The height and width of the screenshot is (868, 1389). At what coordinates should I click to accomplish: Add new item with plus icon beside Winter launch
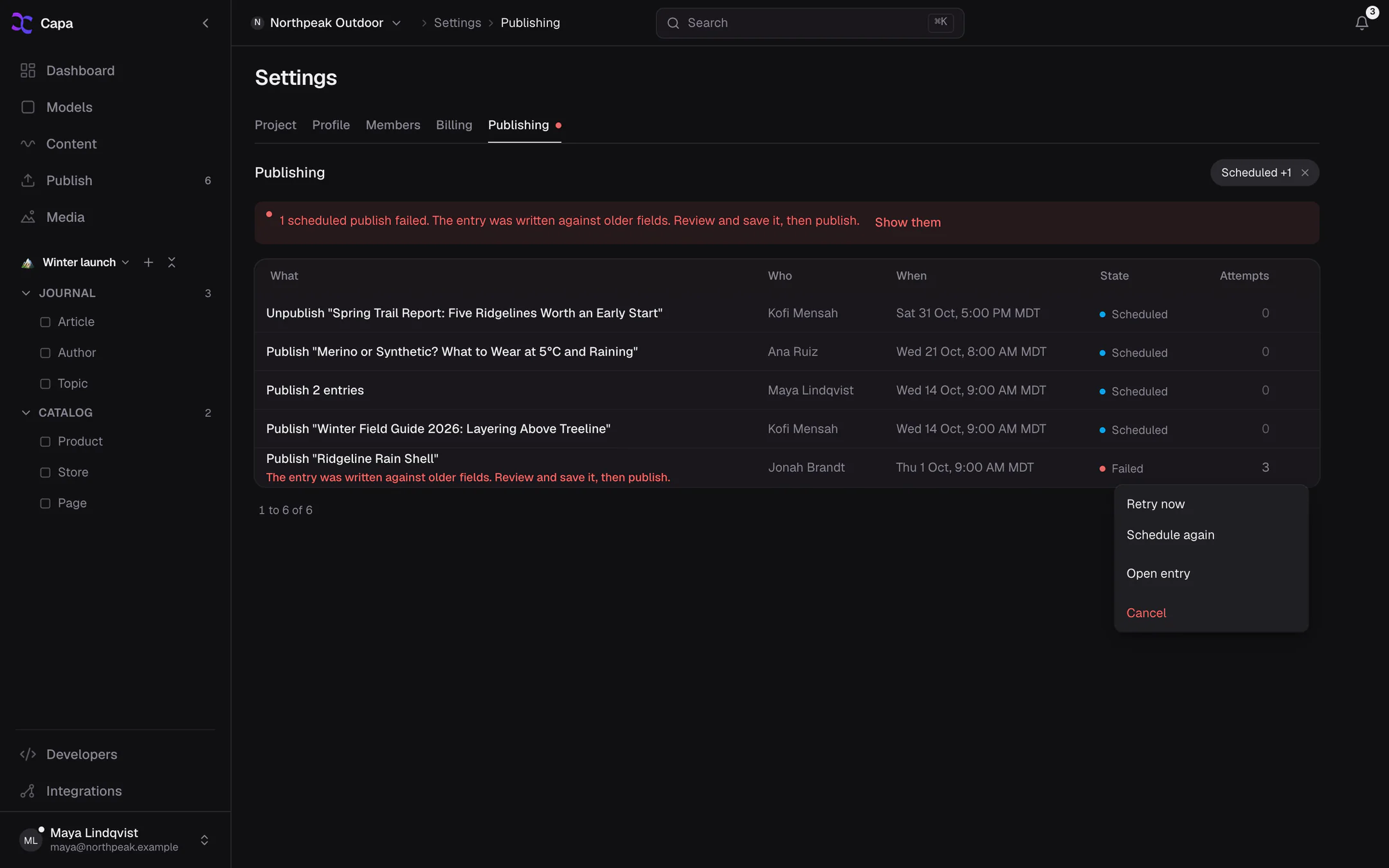point(149,262)
